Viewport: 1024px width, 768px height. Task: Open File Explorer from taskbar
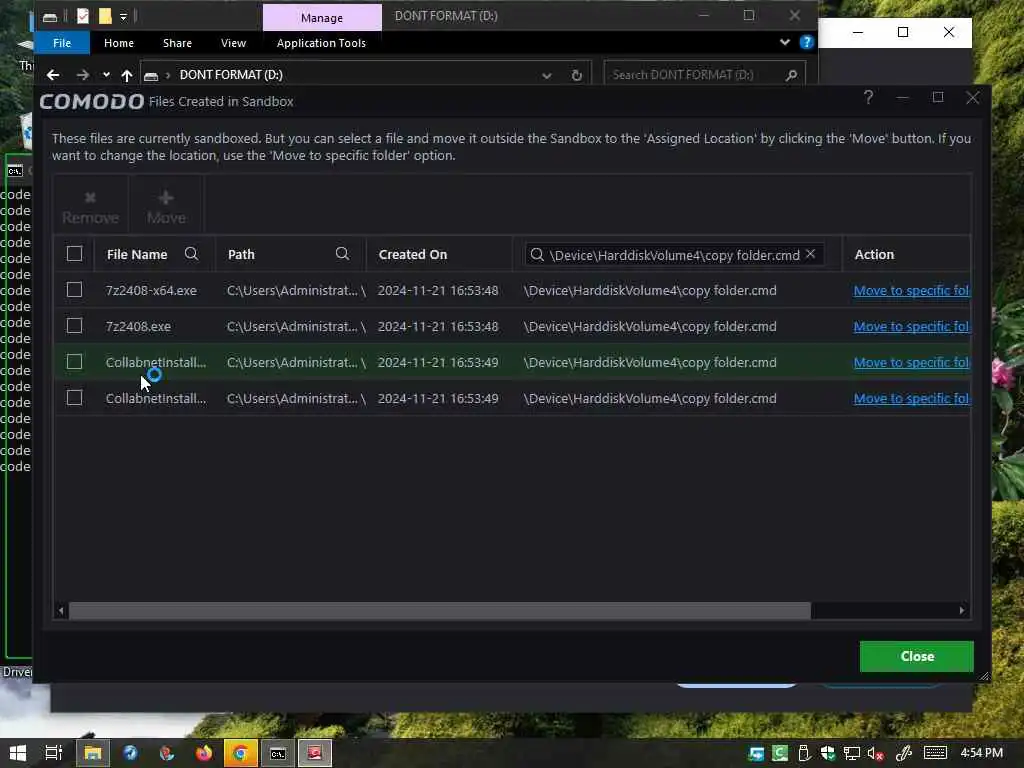93,753
